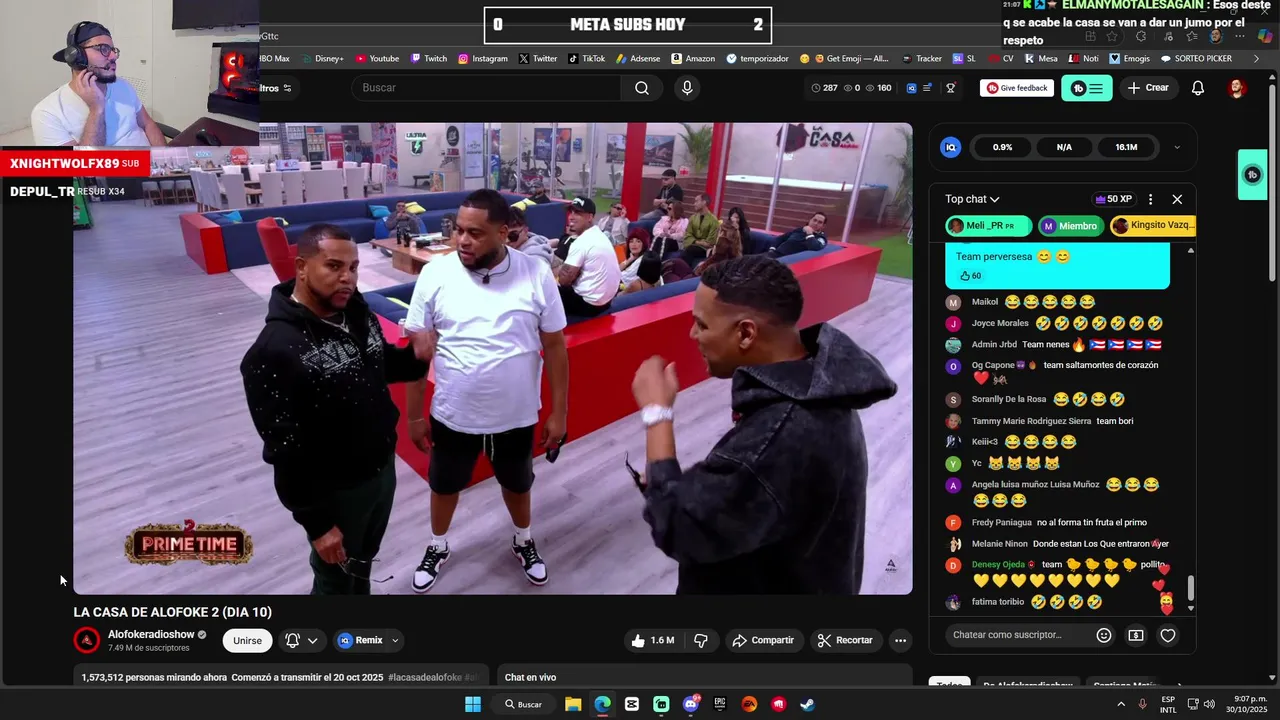Click the Alofokeradioshow channel name
1280x720 pixels.
coord(151,634)
